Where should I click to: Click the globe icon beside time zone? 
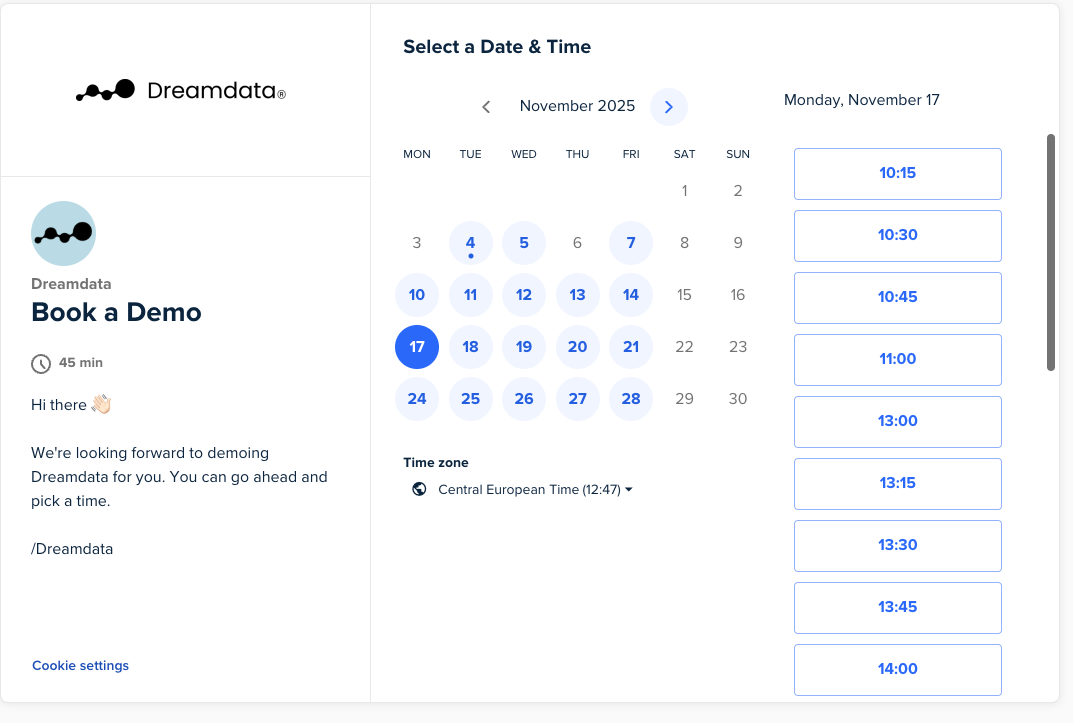[x=419, y=489]
